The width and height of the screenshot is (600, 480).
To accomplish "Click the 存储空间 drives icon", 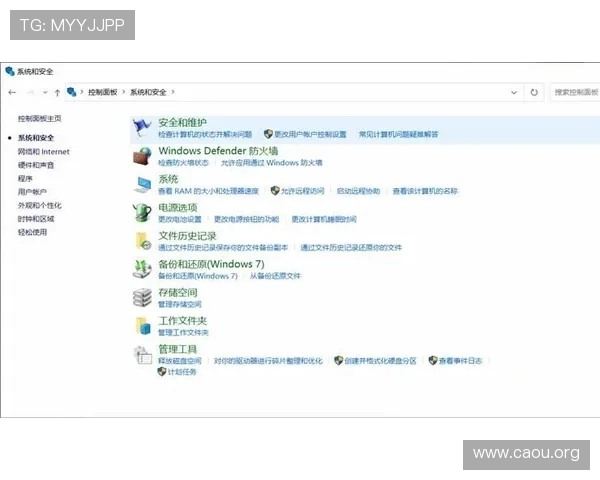I will 142,297.
